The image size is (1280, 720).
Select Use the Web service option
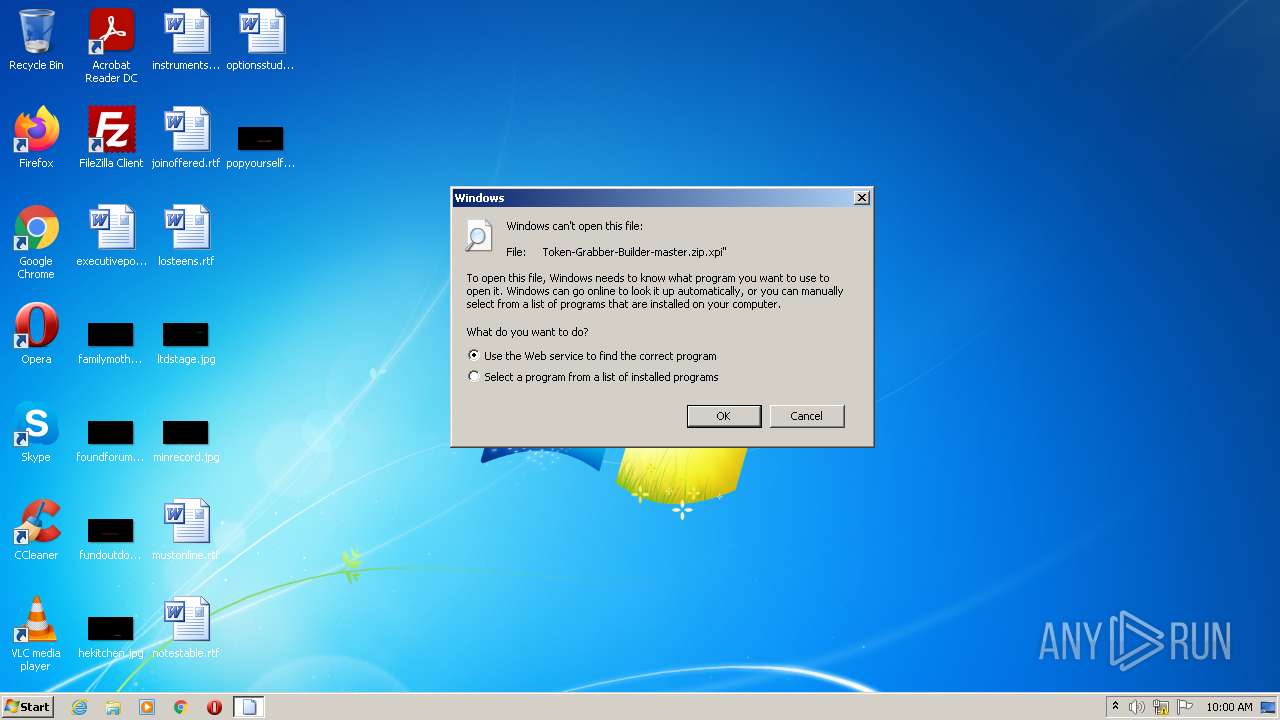click(593, 356)
